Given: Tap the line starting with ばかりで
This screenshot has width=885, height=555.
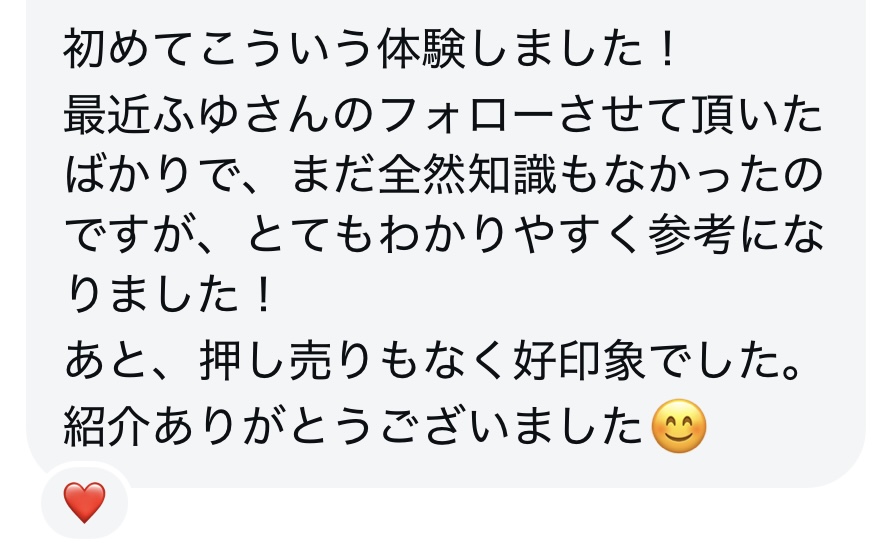Looking at the screenshot, I should pyautogui.click(x=444, y=175).
